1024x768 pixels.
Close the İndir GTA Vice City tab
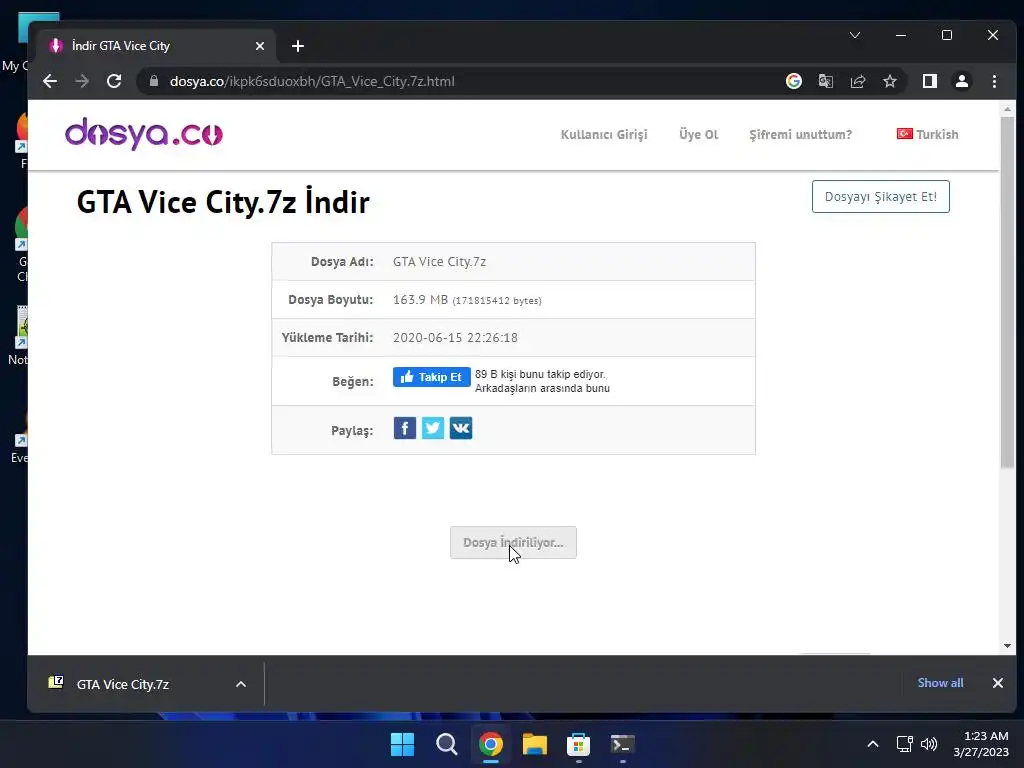point(260,46)
